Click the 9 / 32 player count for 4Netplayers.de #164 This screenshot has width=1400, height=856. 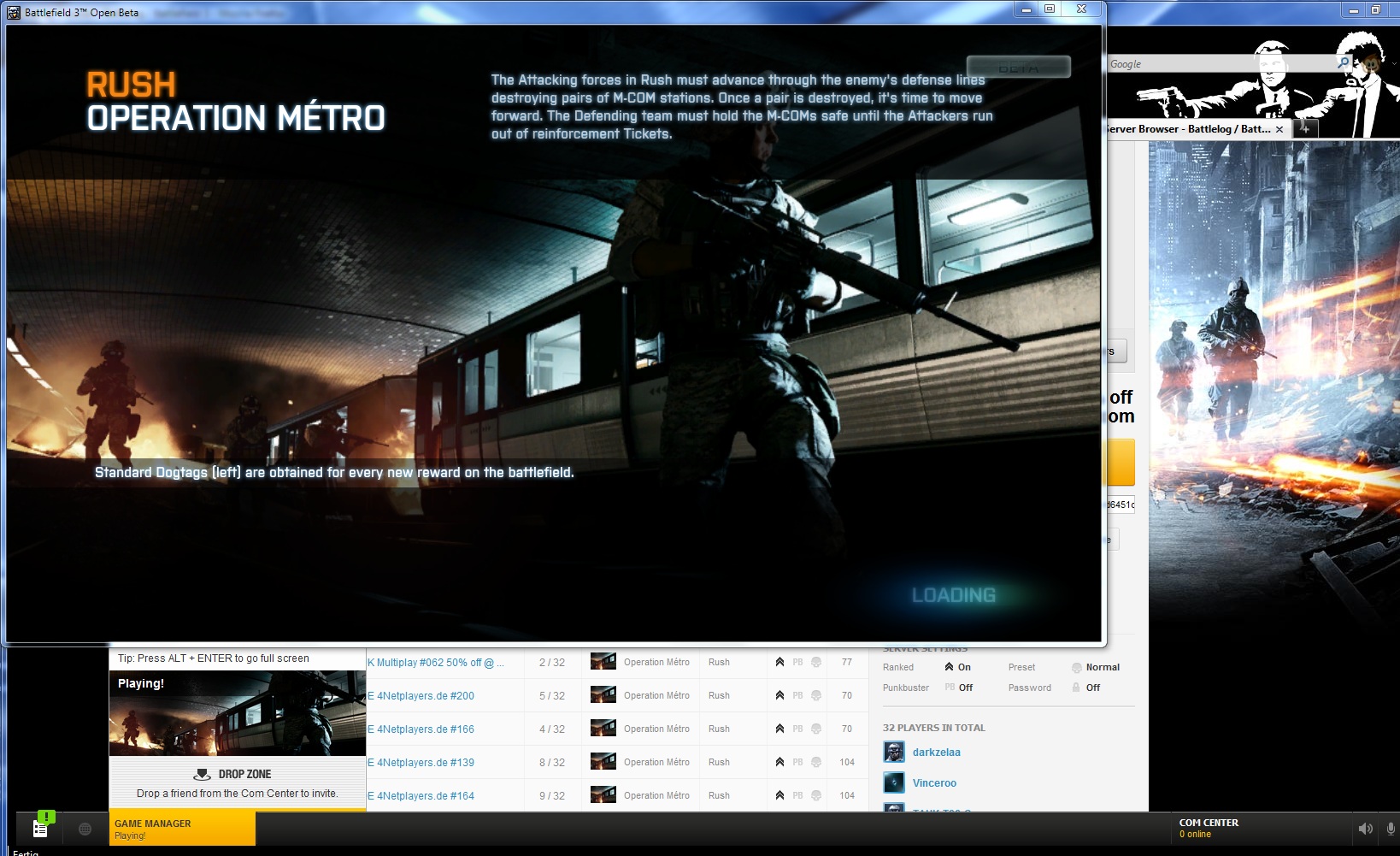[x=551, y=796]
